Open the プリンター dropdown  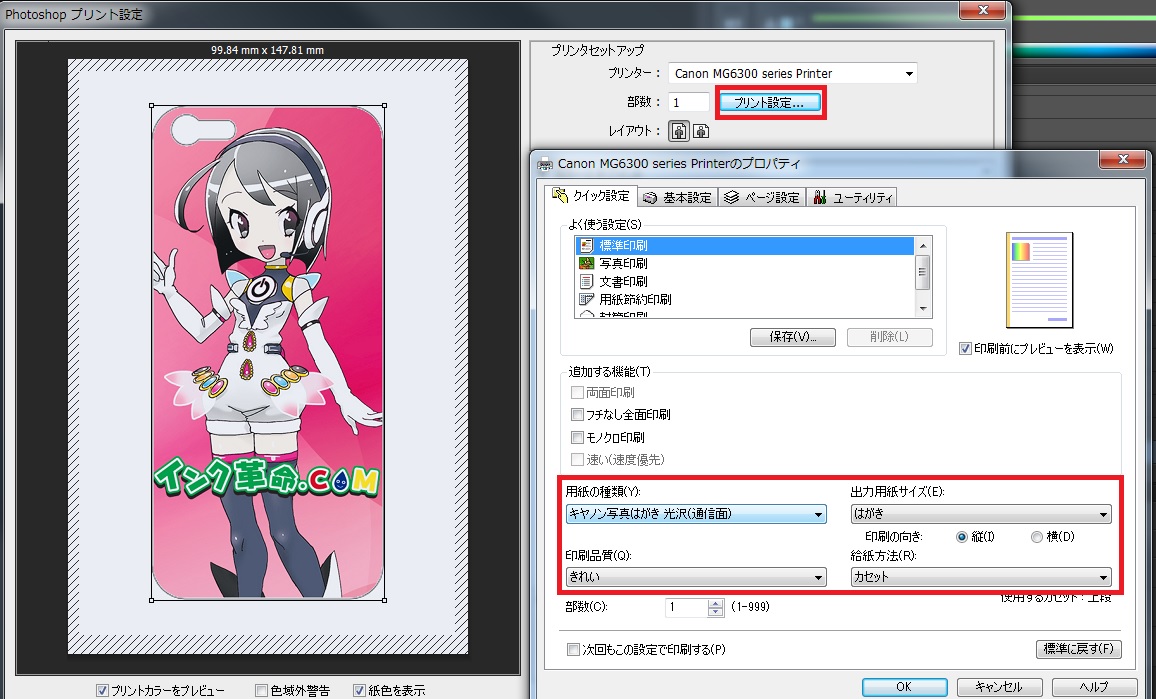[793, 74]
